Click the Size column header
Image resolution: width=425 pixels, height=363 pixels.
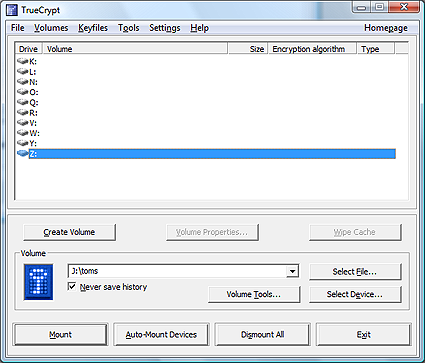point(248,49)
